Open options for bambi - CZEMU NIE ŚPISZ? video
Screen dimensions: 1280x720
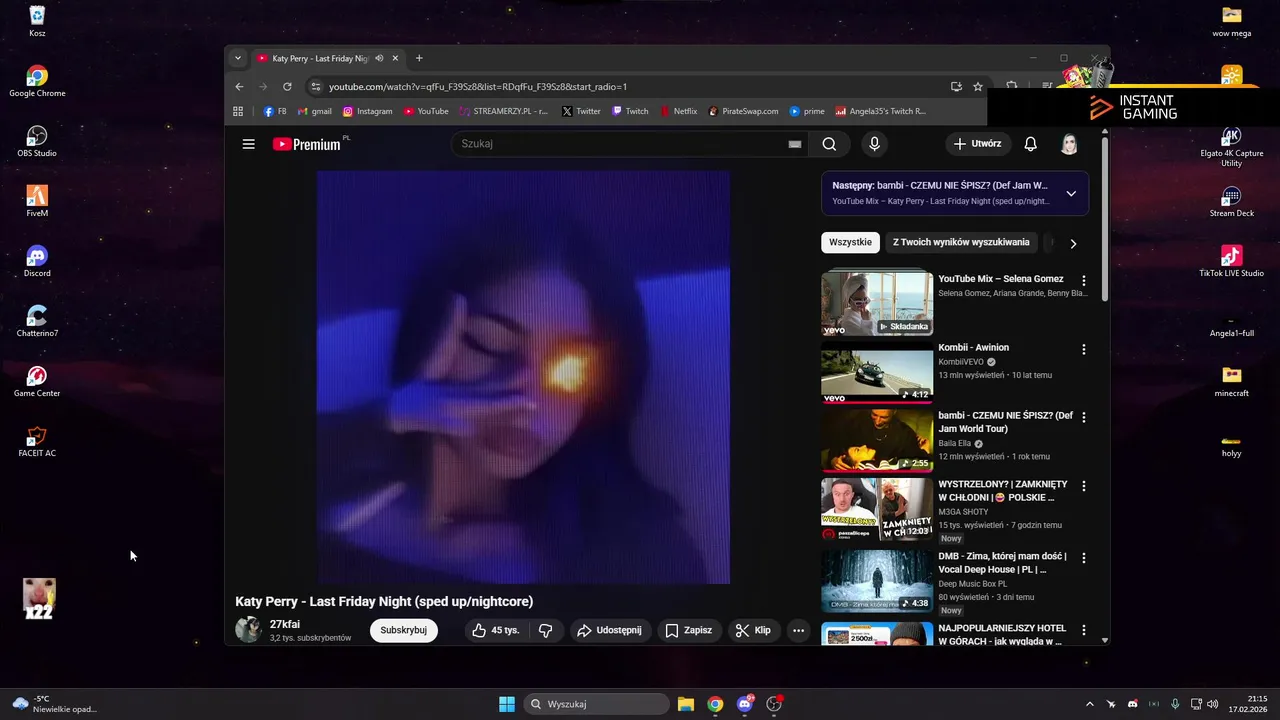tap(1083, 417)
